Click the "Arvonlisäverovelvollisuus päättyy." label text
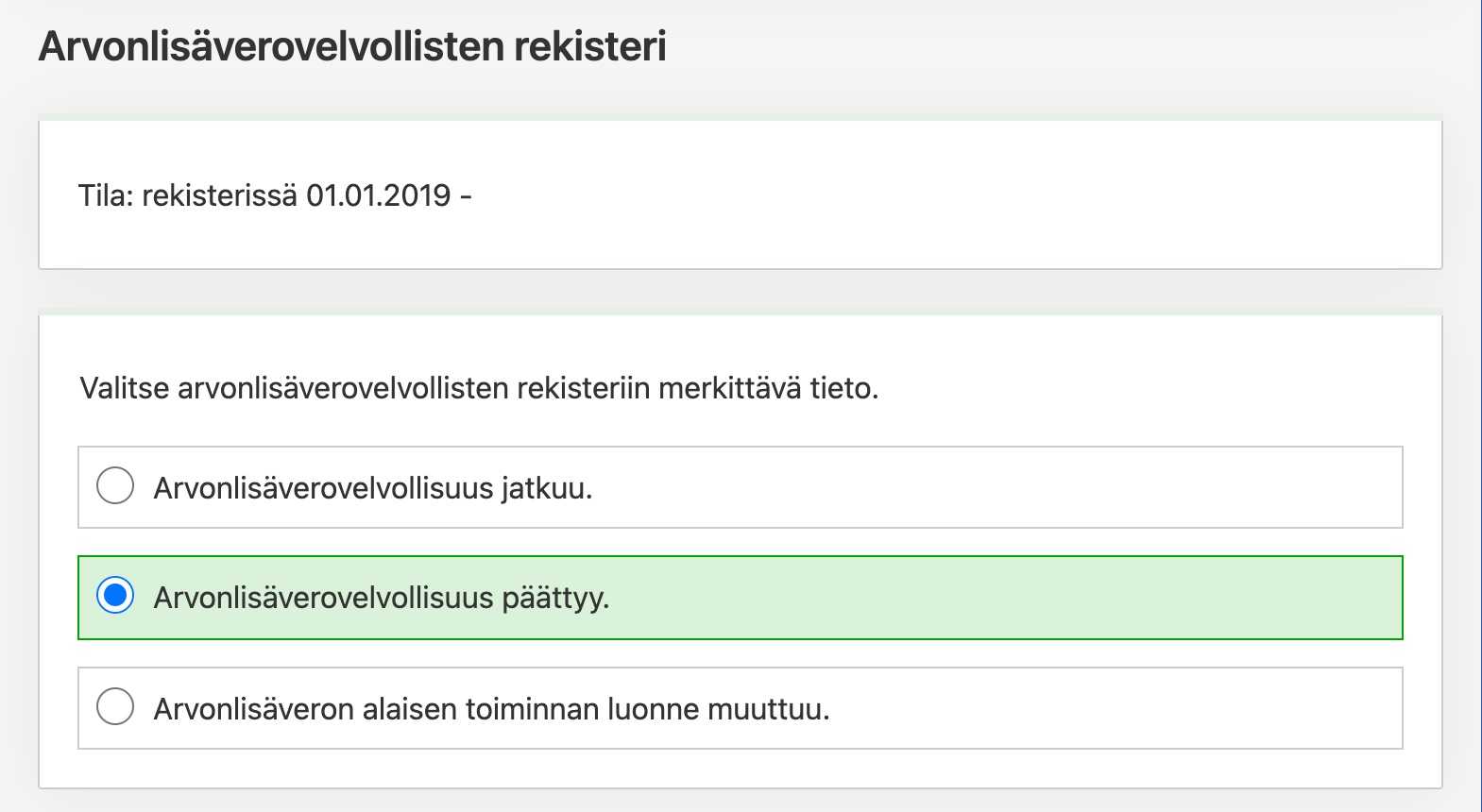 (x=381, y=598)
